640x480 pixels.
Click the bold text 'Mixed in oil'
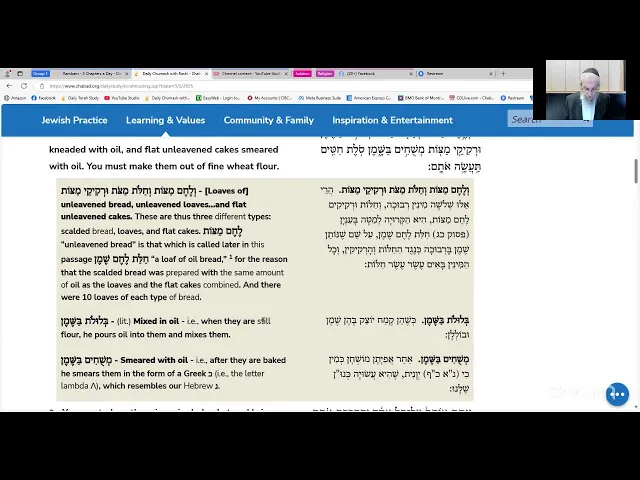point(156,321)
